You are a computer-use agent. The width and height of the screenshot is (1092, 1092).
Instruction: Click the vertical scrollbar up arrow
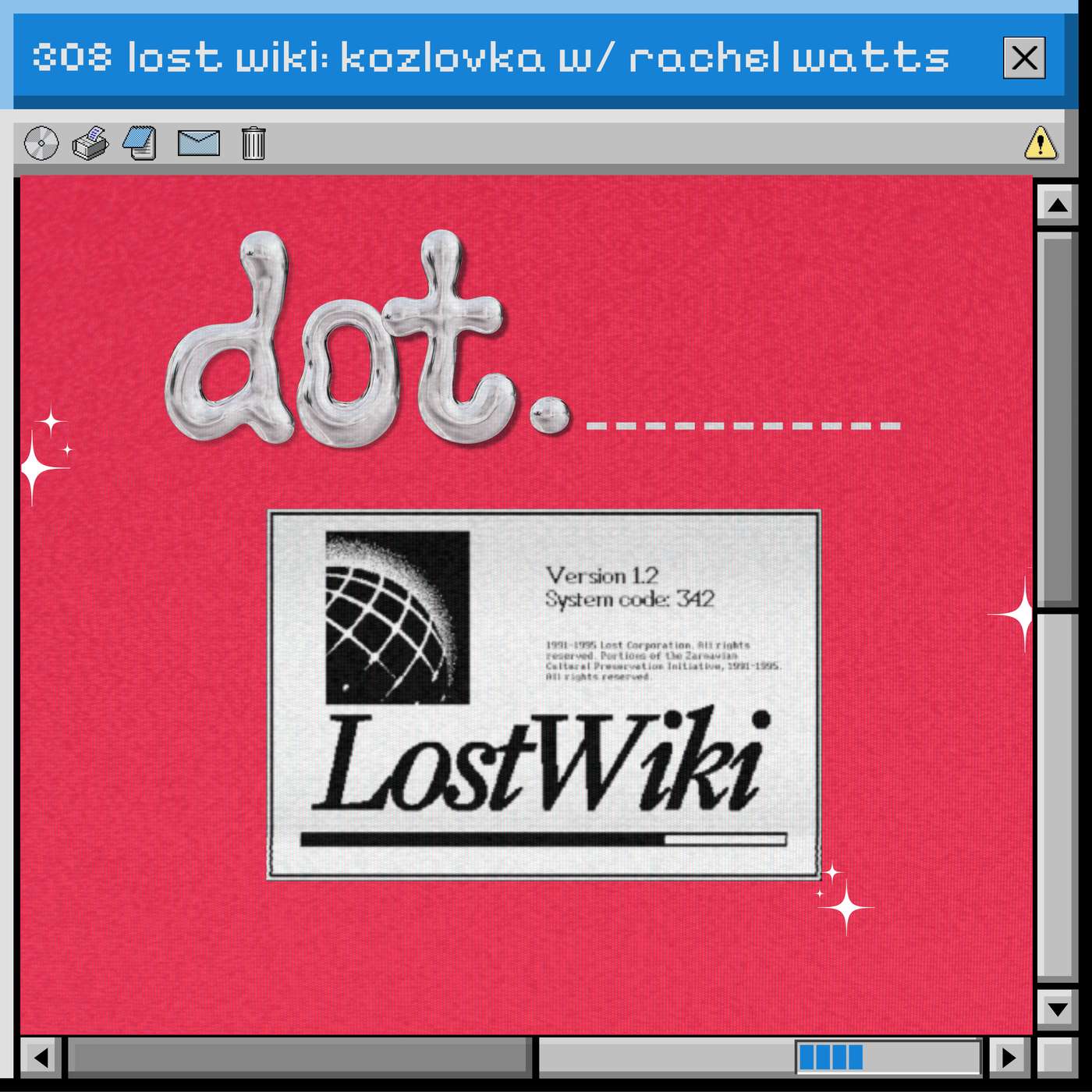pyautogui.click(x=1058, y=206)
